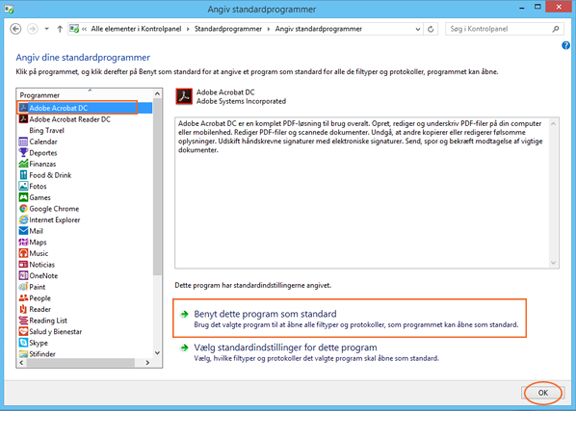Expand the address bar history dropdown
The height and width of the screenshot is (427, 576).
click(x=418, y=29)
